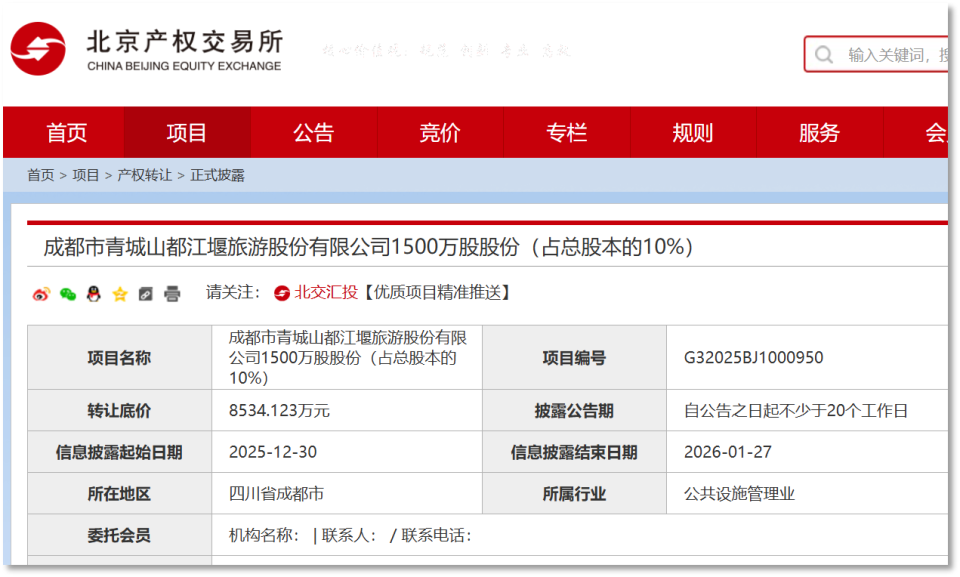Image resolution: width=960 pixels, height=577 pixels.
Task: Open the 竞价 section
Action: pyautogui.click(x=439, y=131)
